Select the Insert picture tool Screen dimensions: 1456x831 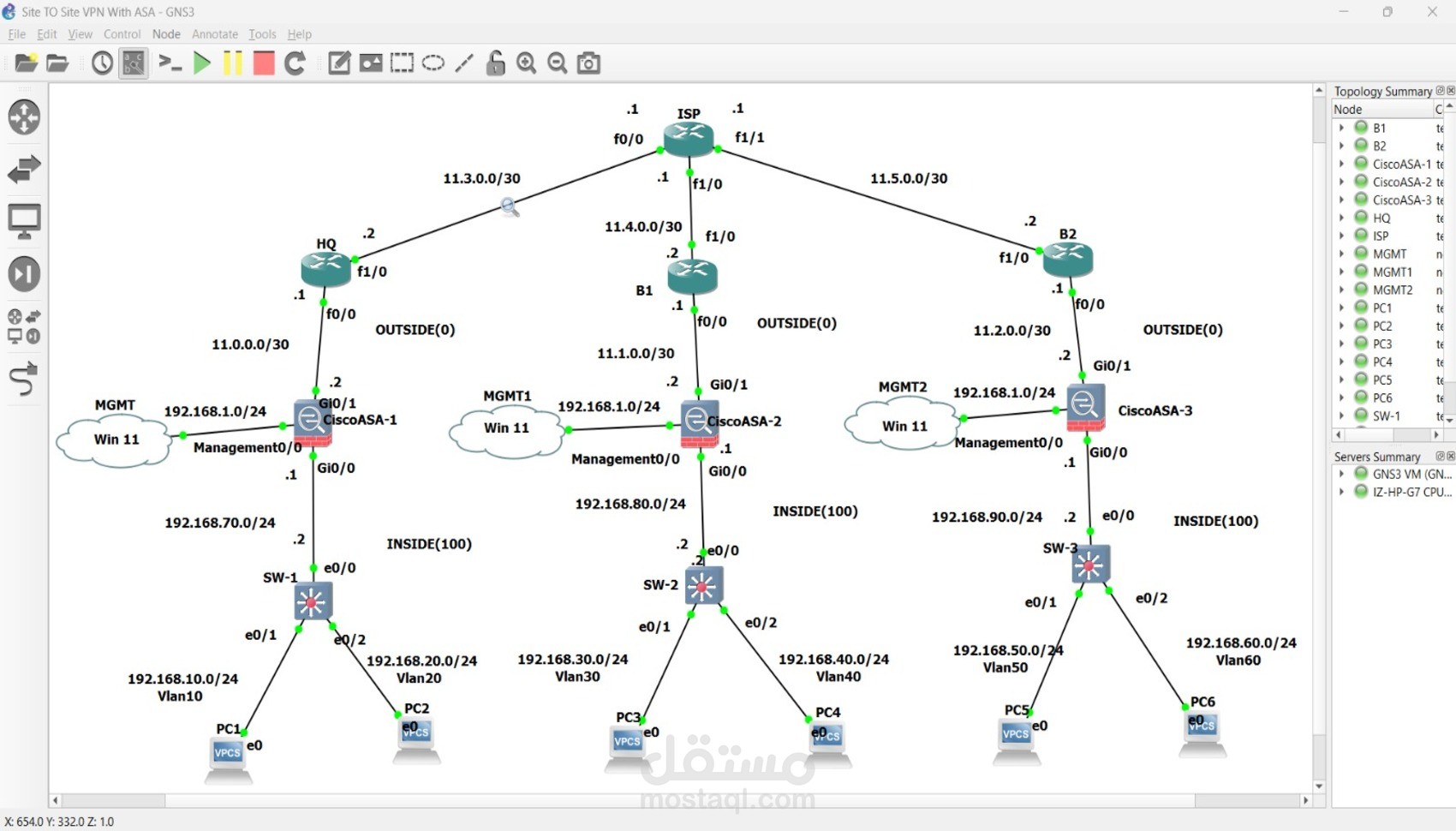pos(371,63)
